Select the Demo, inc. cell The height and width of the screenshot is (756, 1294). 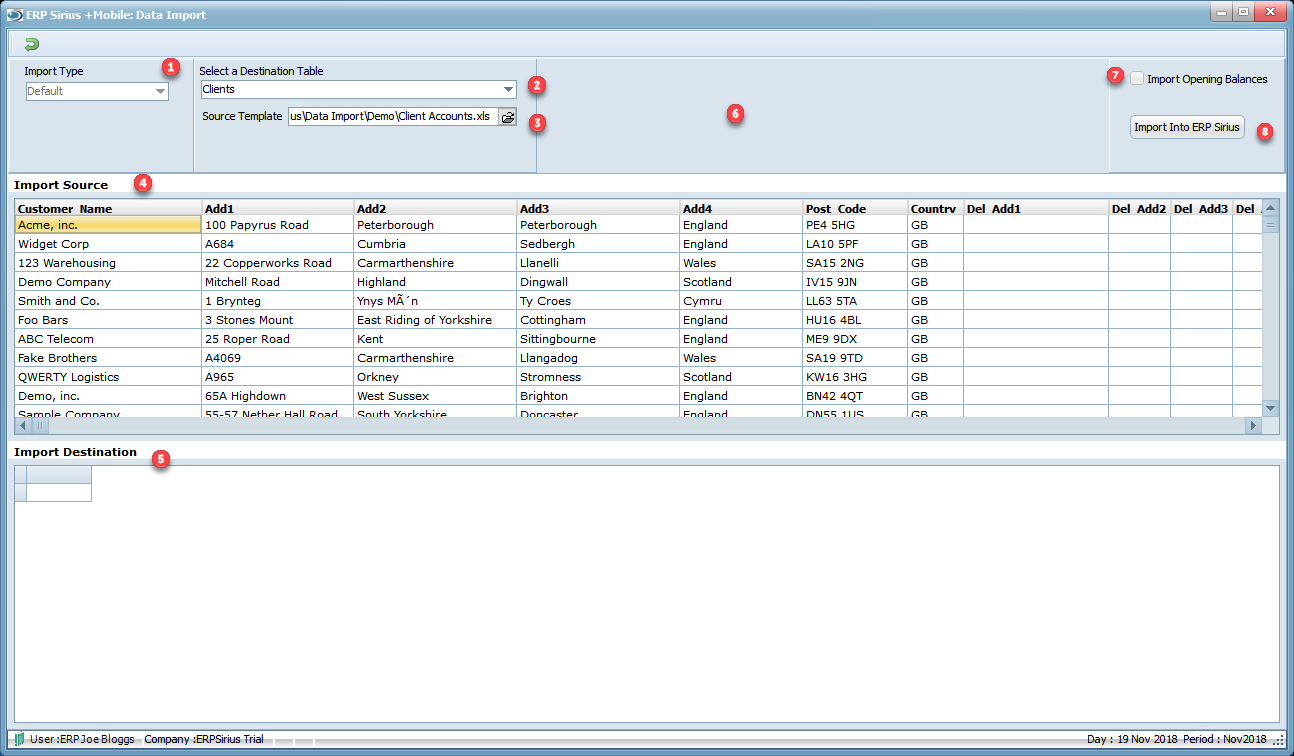pyautogui.click(x=108, y=396)
